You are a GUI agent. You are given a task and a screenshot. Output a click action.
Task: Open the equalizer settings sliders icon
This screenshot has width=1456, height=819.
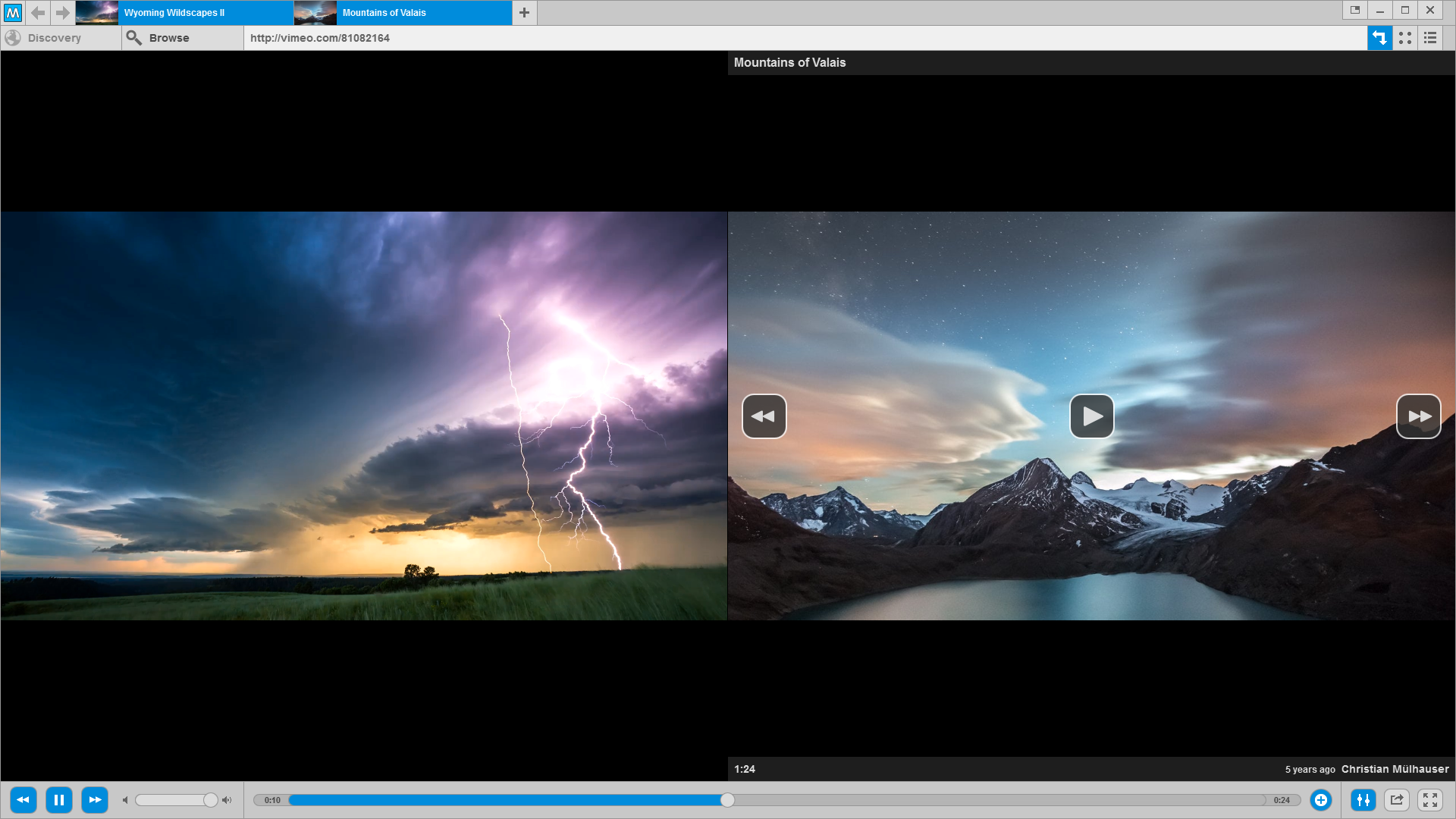click(1363, 800)
